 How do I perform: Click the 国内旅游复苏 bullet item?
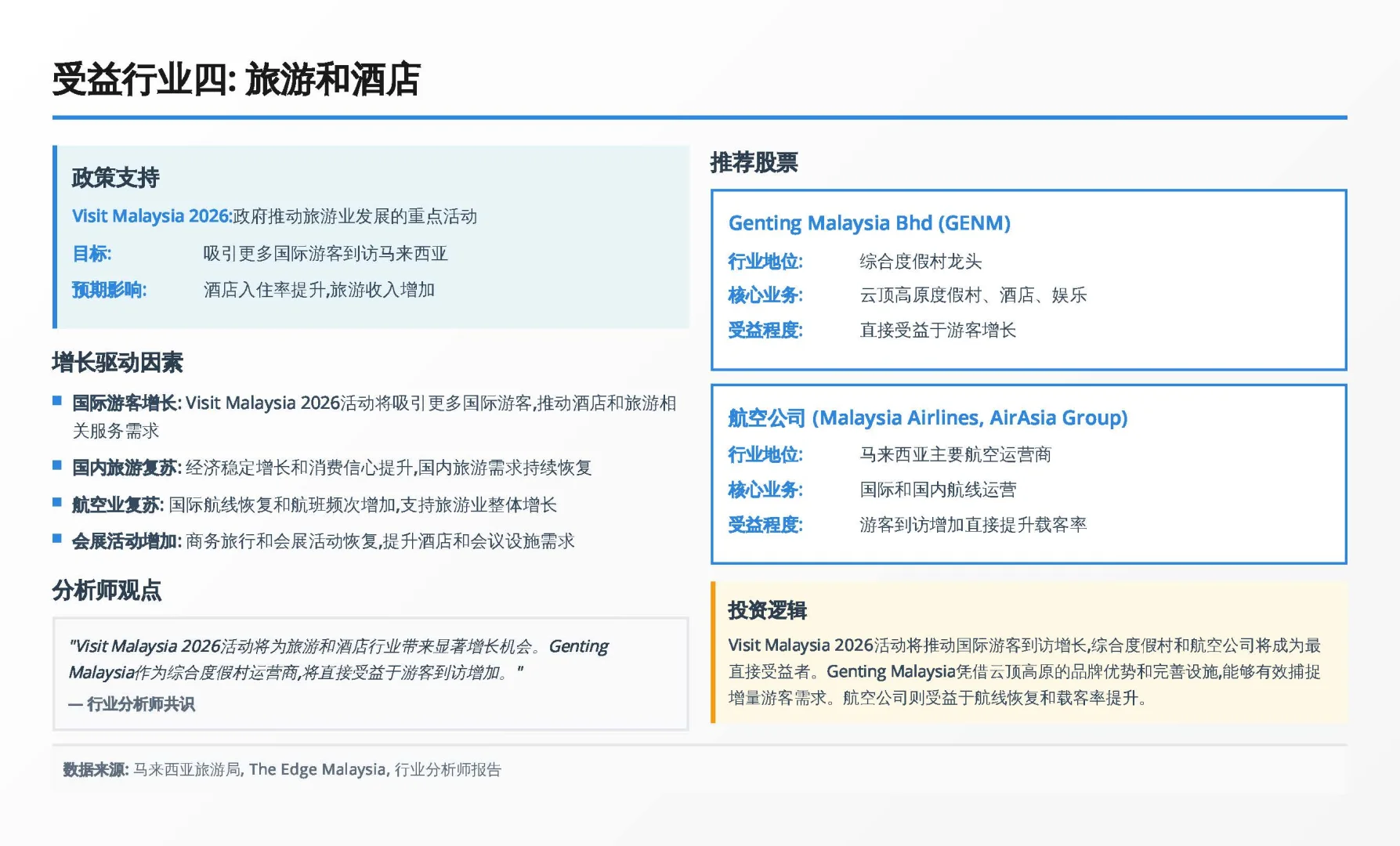(x=332, y=468)
